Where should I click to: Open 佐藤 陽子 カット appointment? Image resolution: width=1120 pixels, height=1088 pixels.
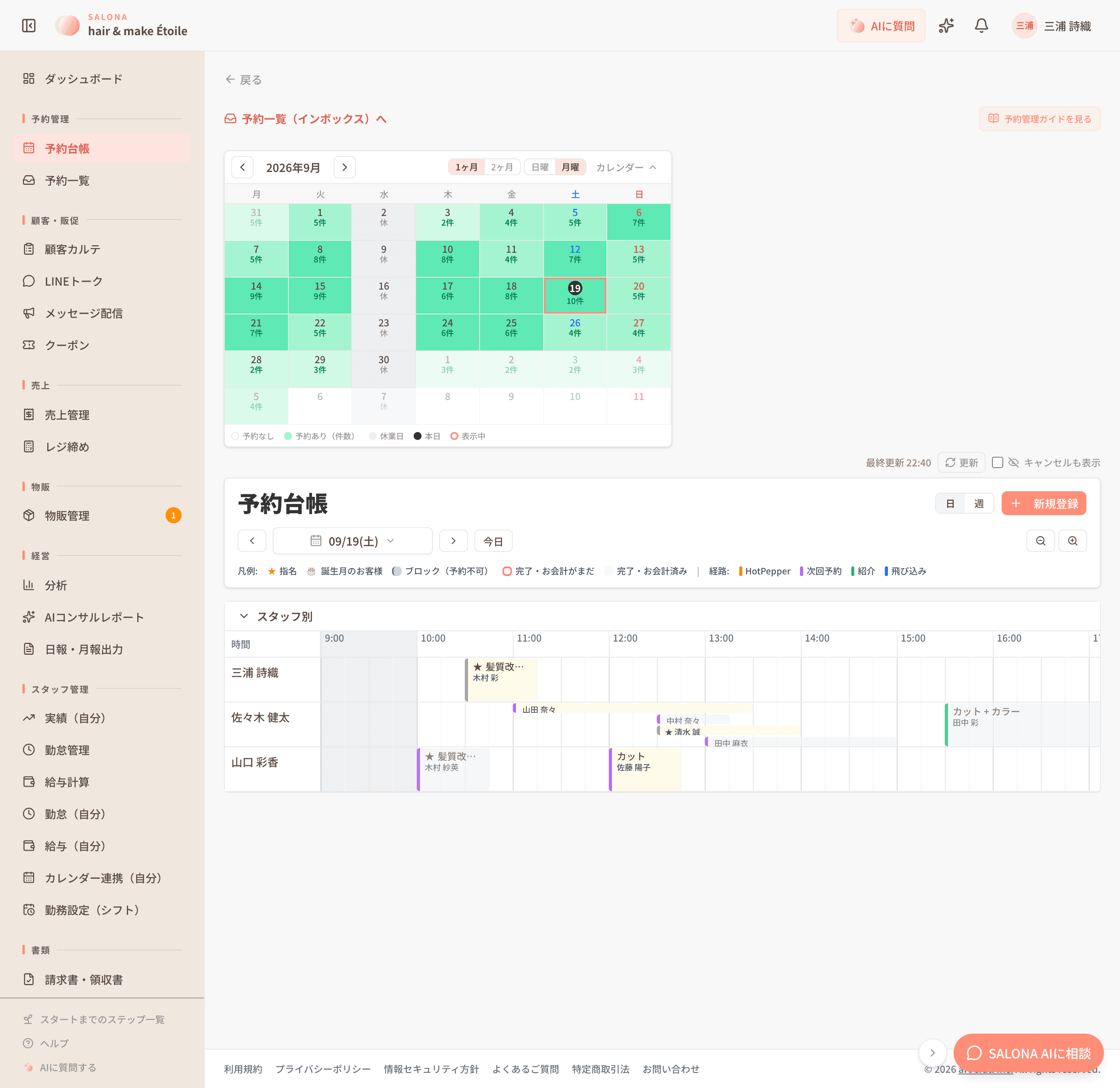[x=646, y=769]
